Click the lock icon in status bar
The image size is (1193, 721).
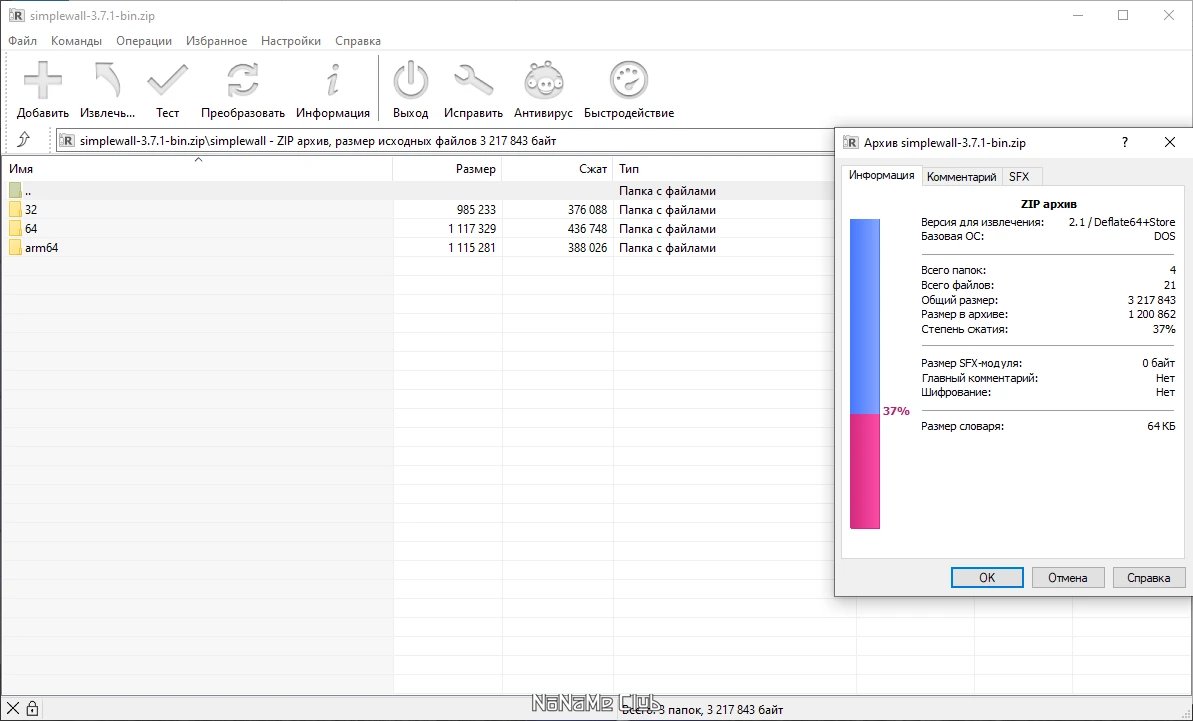[x=32, y=709]
